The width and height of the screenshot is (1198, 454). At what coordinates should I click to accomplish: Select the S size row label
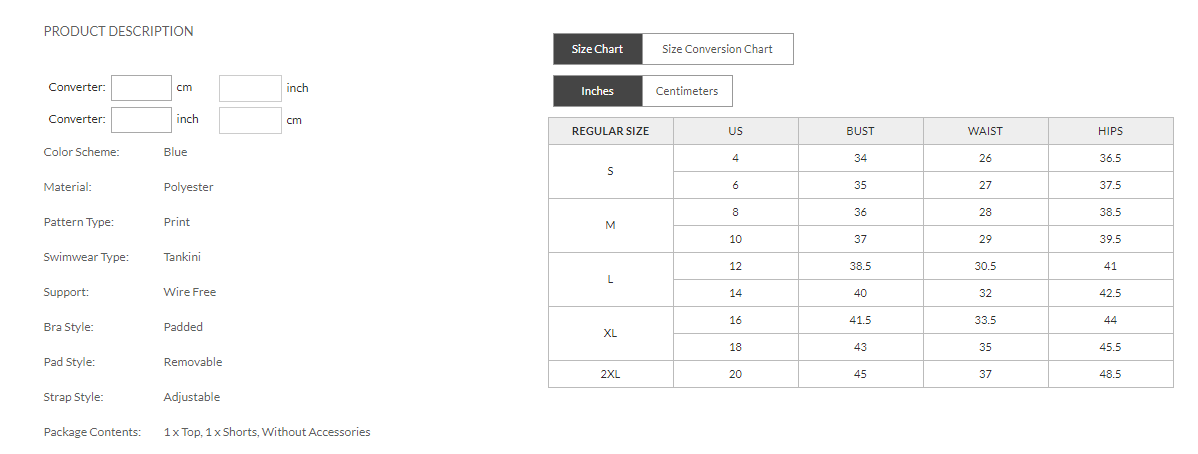[x=610, y=171]
